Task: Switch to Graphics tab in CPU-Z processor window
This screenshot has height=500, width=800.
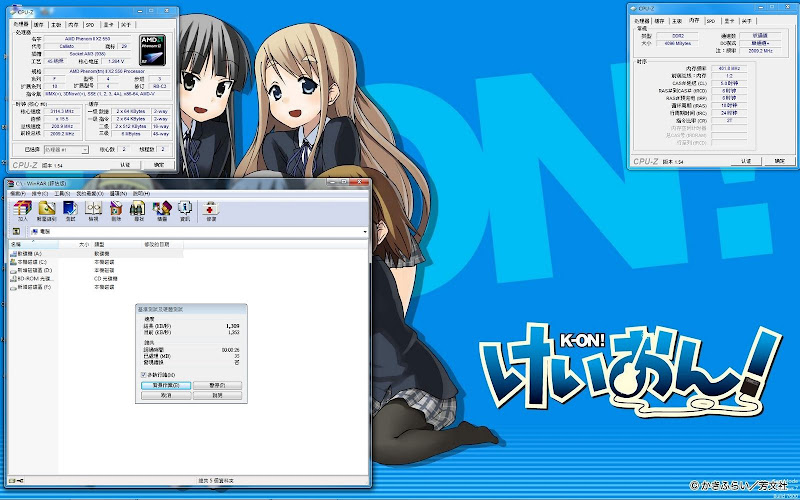Action: click(108, 24)
